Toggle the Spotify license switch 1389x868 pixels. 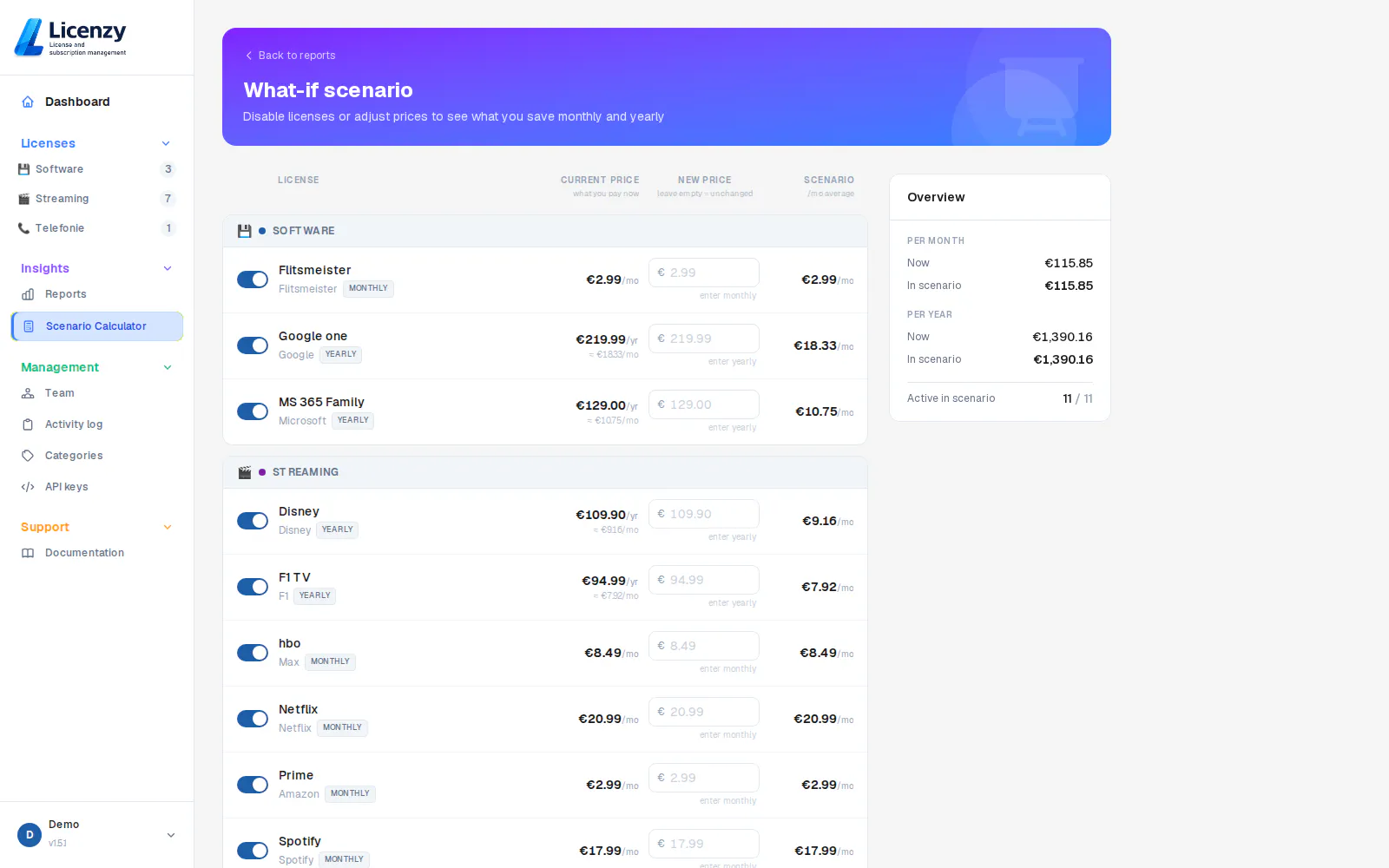[x=253, y=851]
